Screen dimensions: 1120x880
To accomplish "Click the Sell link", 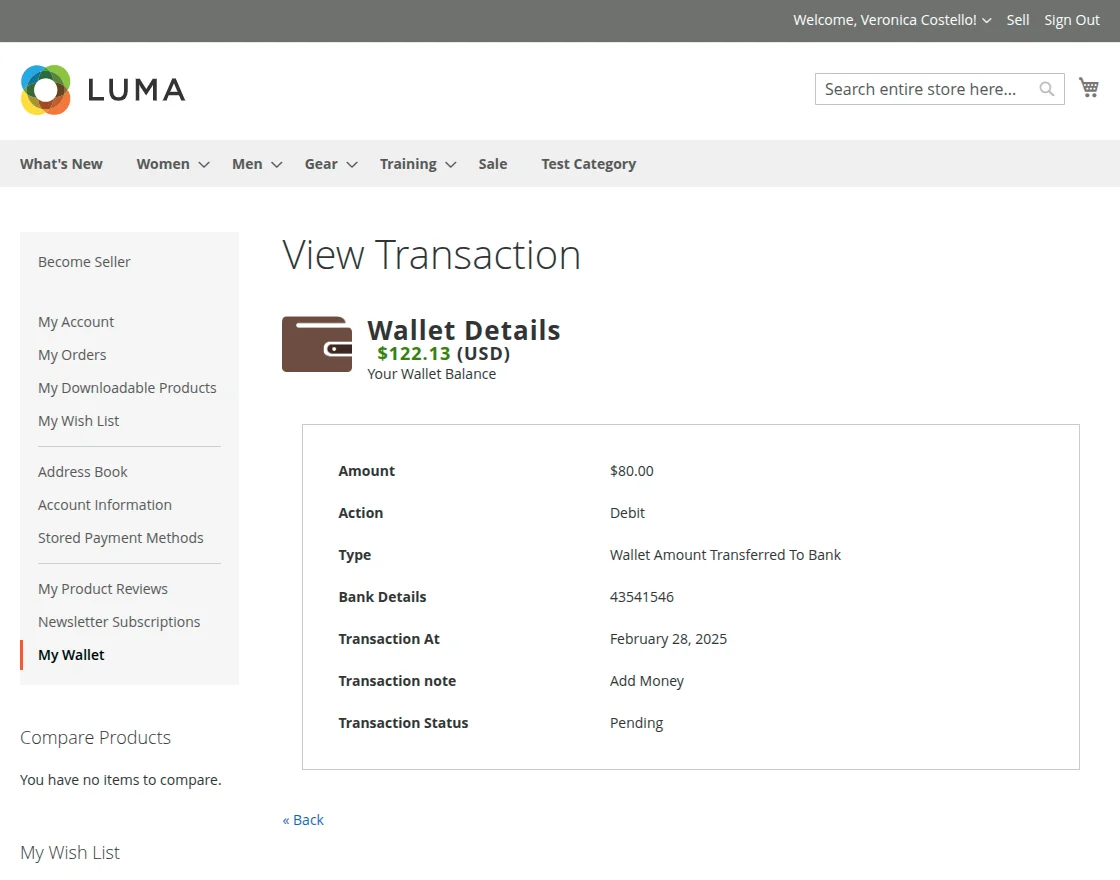I will [1017, 19].
